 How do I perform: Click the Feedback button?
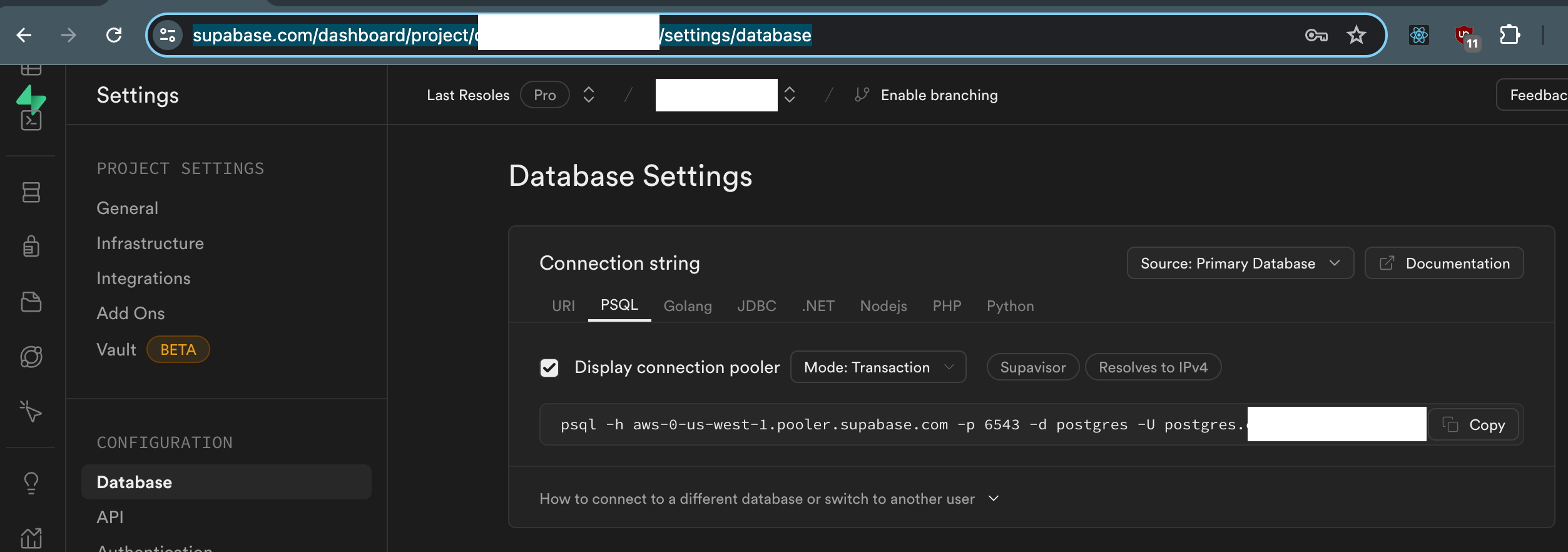1532,95
